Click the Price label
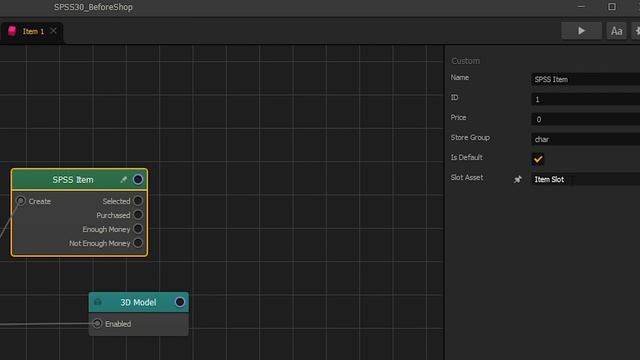This screenshot has width=640, height=360. (x=458, y=118)
